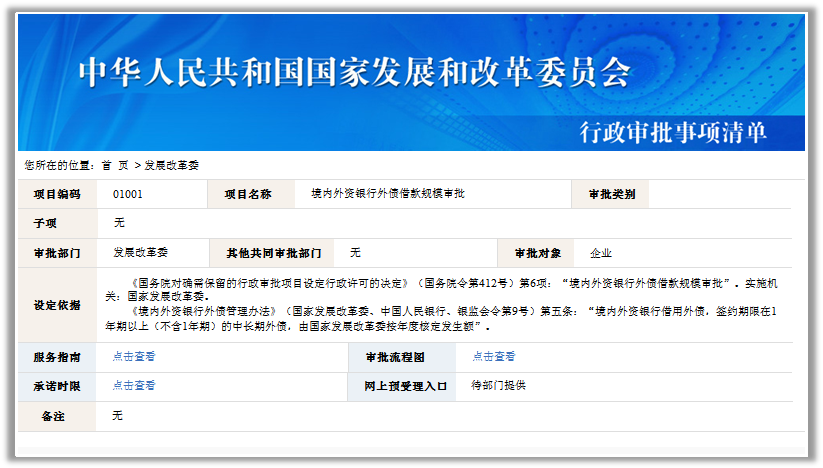Click the 子项 label cell
The image size is (823, 468).
57,224
